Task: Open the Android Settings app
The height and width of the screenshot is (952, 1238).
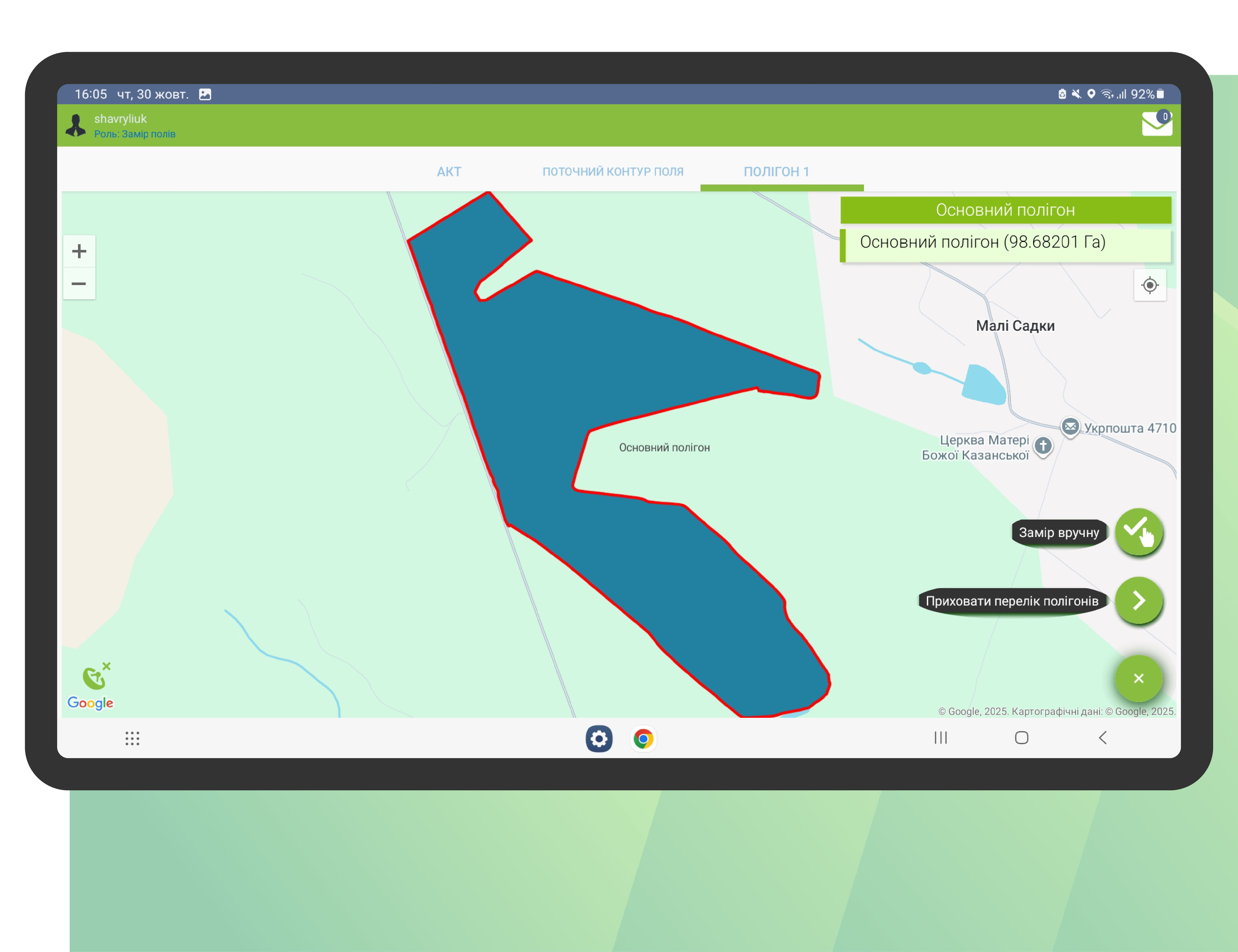Action: point(599,738)
